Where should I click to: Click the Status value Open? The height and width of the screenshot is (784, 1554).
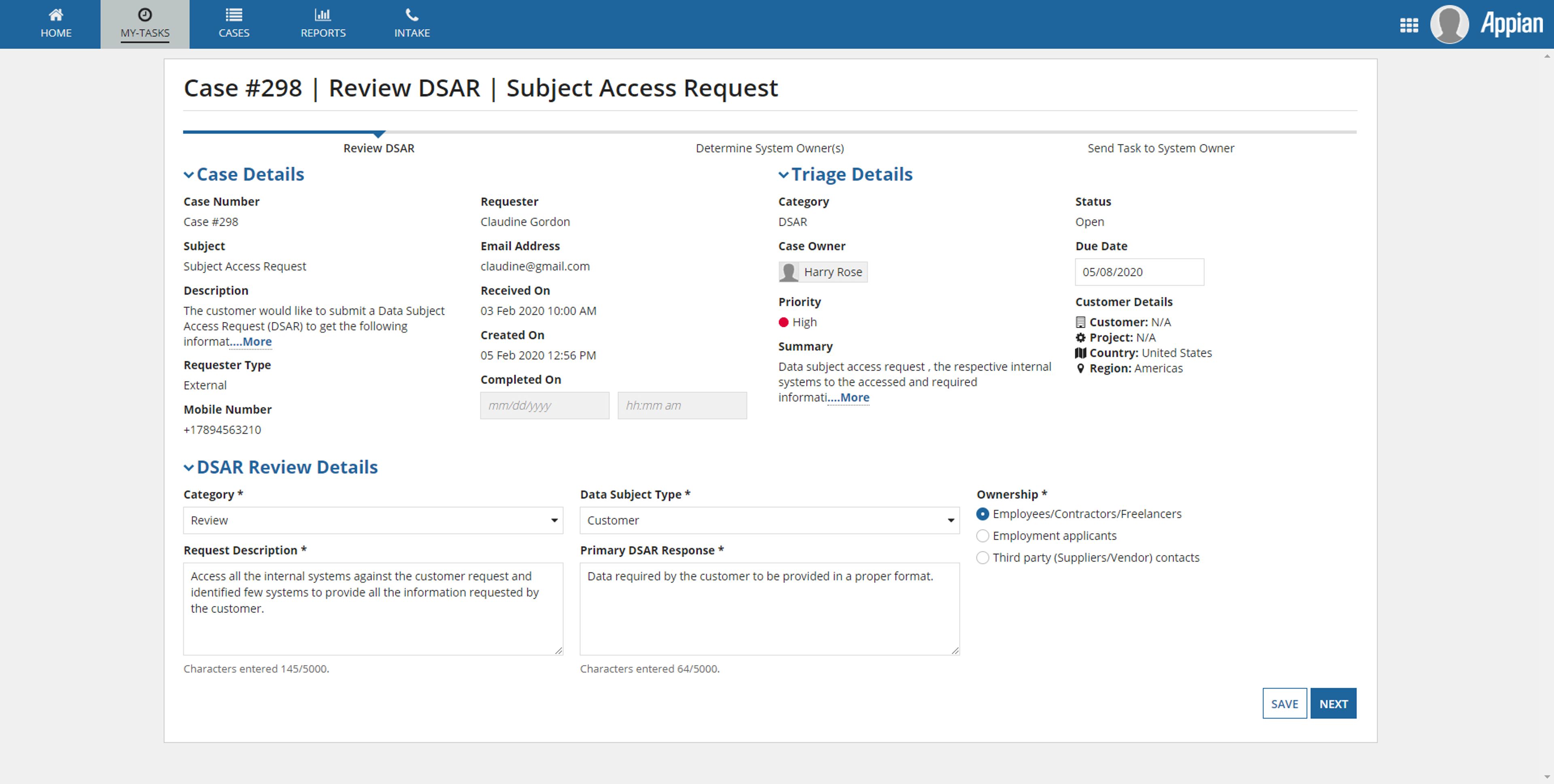1089,222
